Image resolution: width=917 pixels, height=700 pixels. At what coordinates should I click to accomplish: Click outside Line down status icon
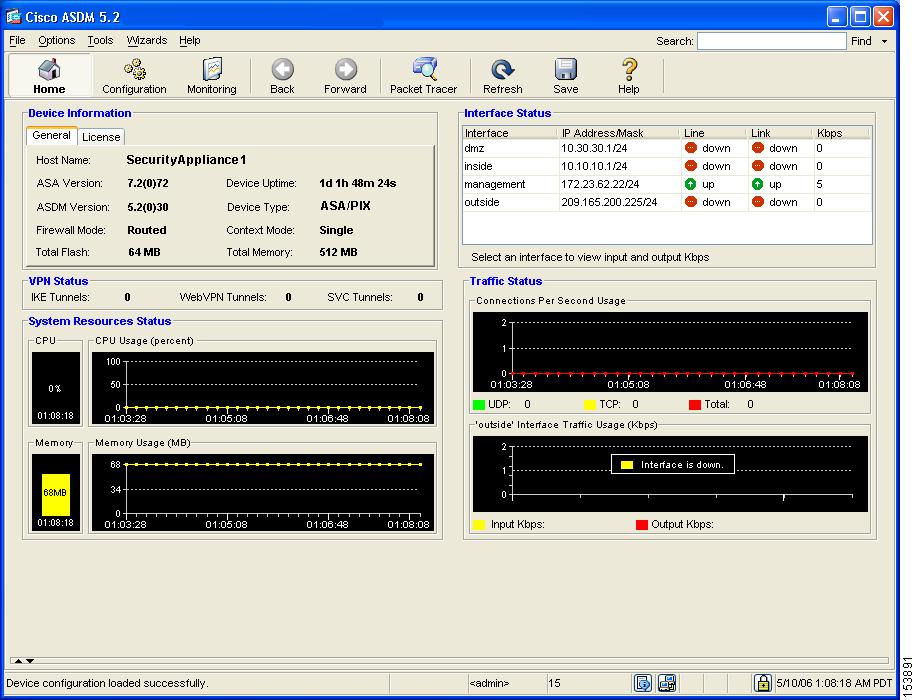click(x=691, y=202)
